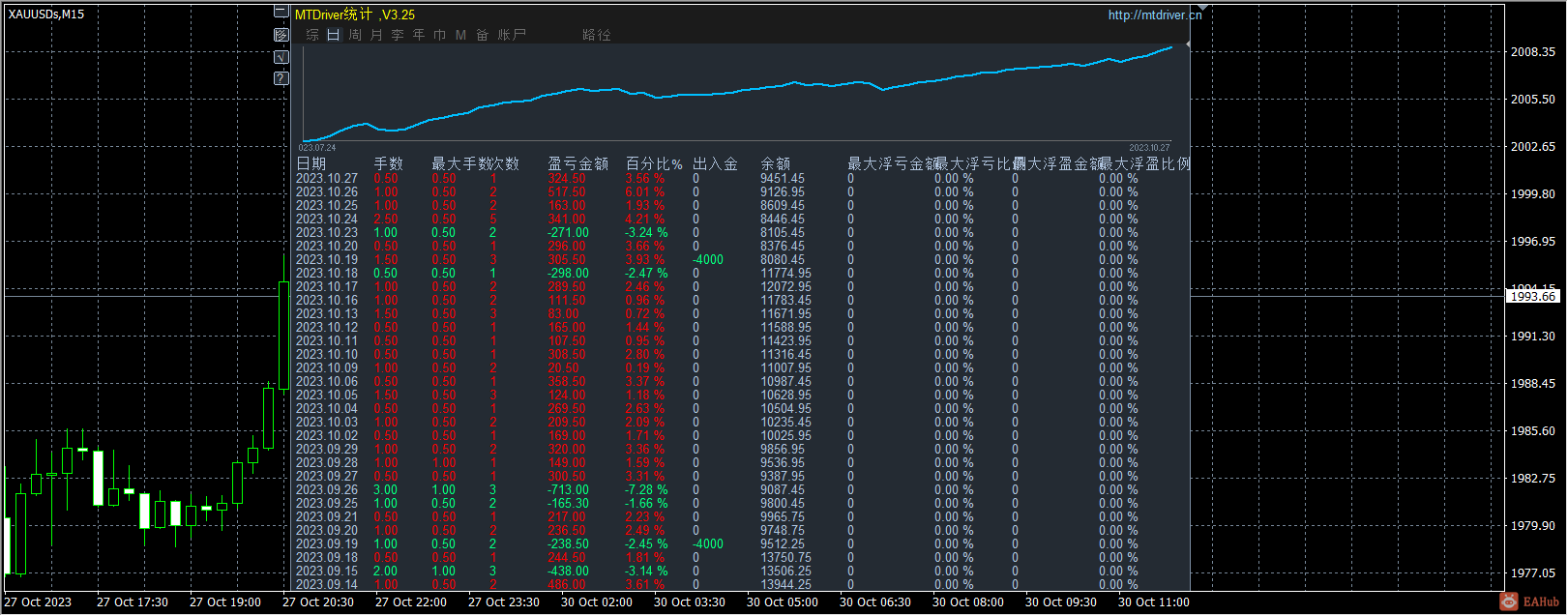1568x616 pixels.
Task: Click the 盈亏金额 column header
Action: pyautogui.click(x=578, y=164)
